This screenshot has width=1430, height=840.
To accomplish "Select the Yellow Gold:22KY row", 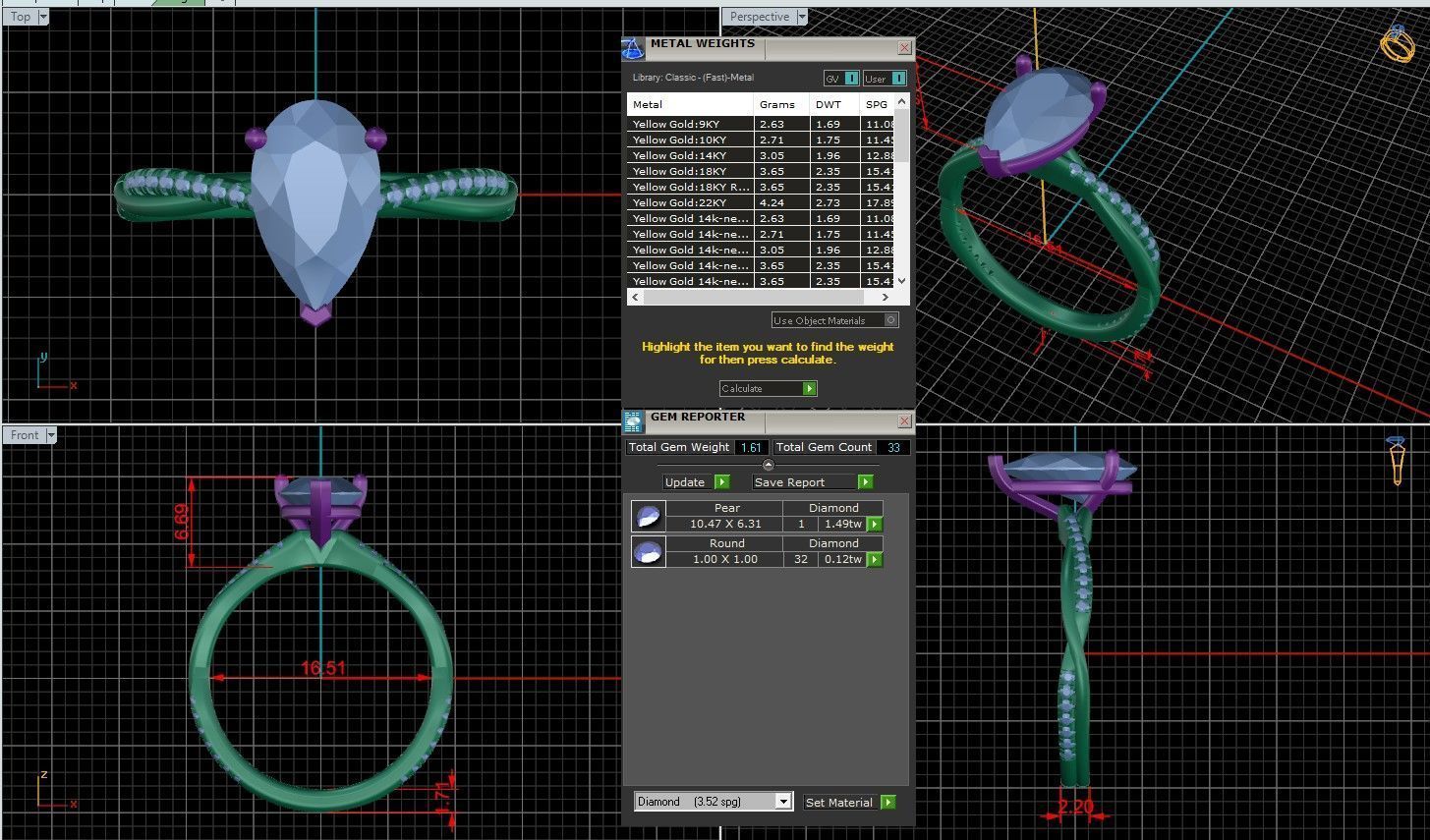I will coord(761,202).
